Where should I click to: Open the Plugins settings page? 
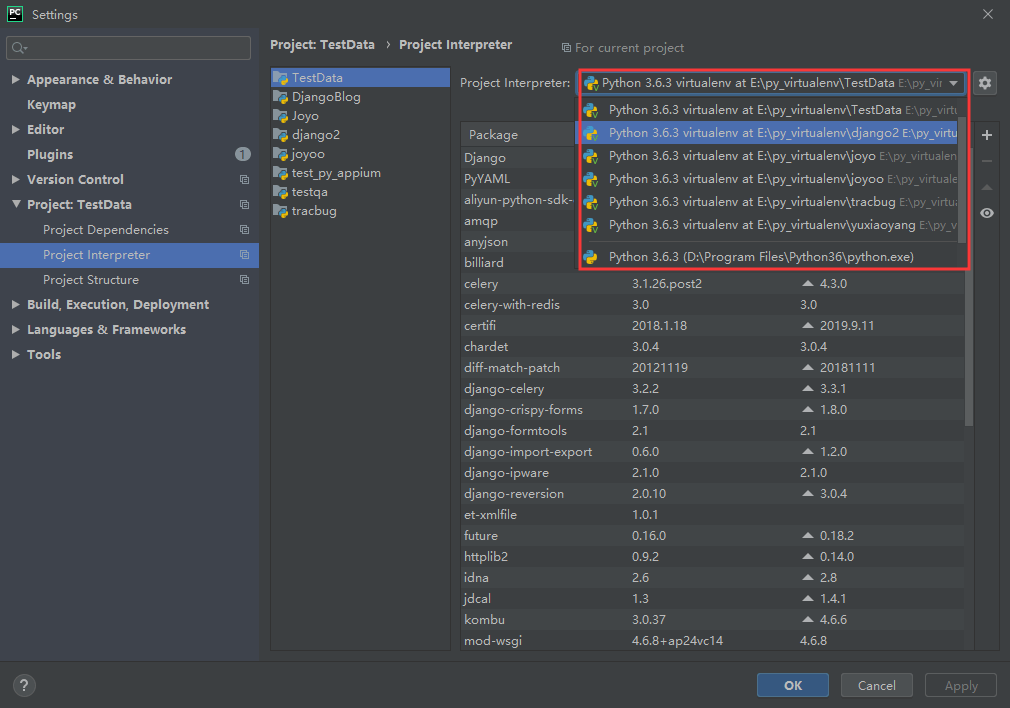click(x=50, y=155)
